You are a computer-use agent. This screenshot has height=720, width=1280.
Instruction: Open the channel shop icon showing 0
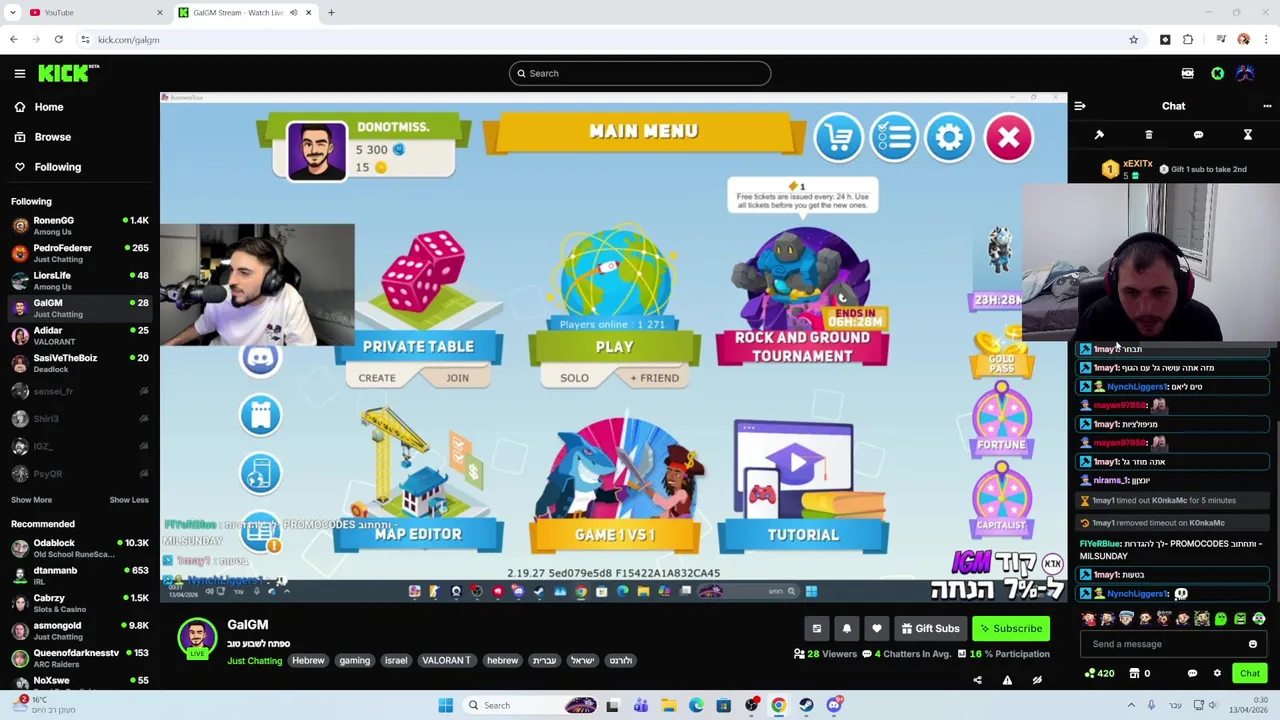coord(1140,673)
